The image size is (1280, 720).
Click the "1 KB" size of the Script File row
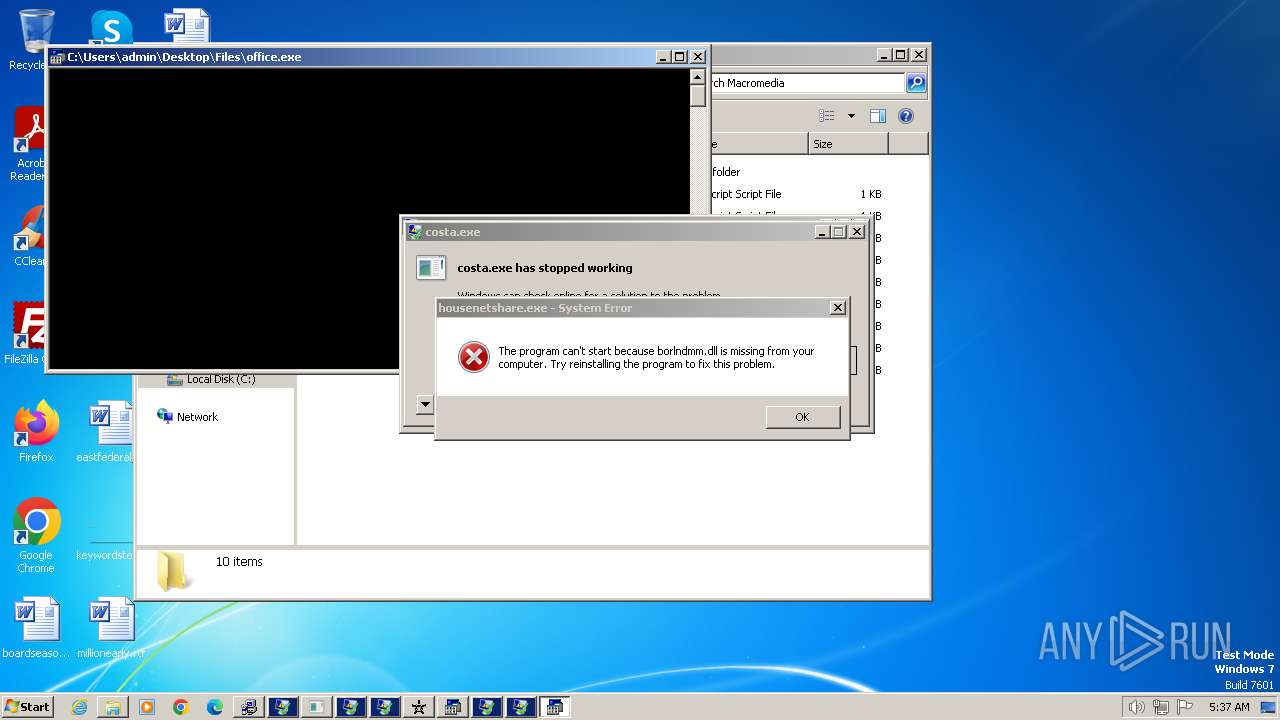click(x=870, y=194)
